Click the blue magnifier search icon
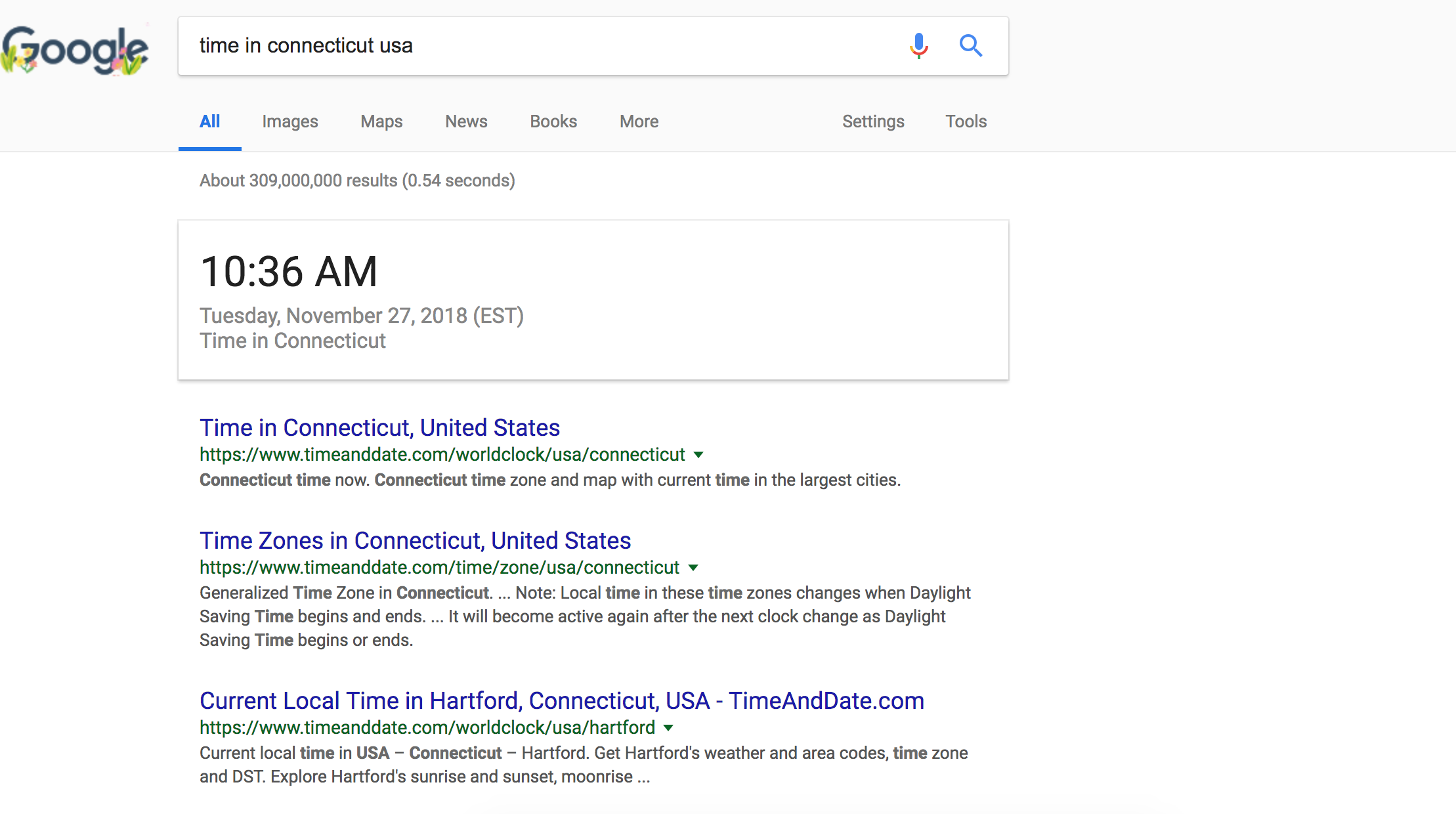 (x=971, y=46)
